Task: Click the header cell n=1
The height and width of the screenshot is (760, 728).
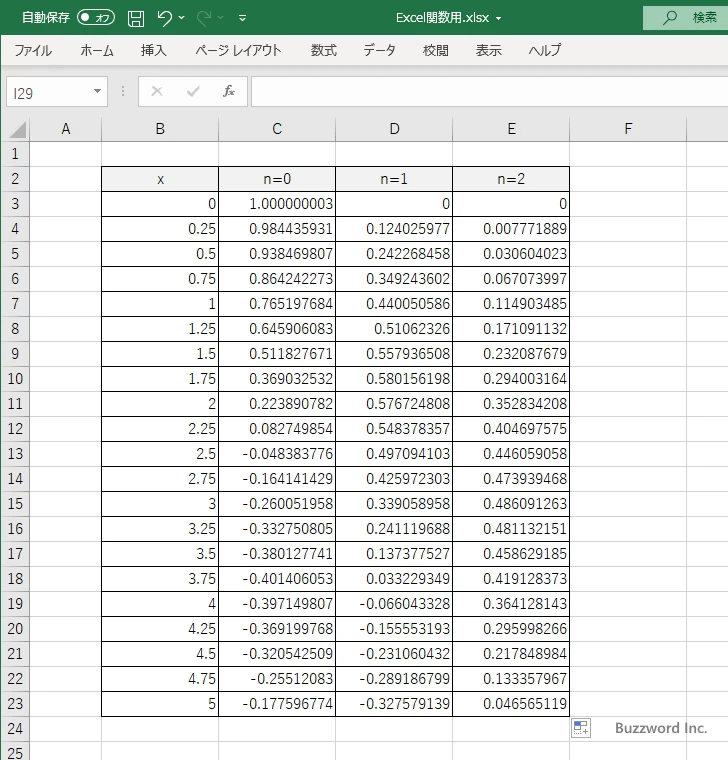Action: pos(394,179)
